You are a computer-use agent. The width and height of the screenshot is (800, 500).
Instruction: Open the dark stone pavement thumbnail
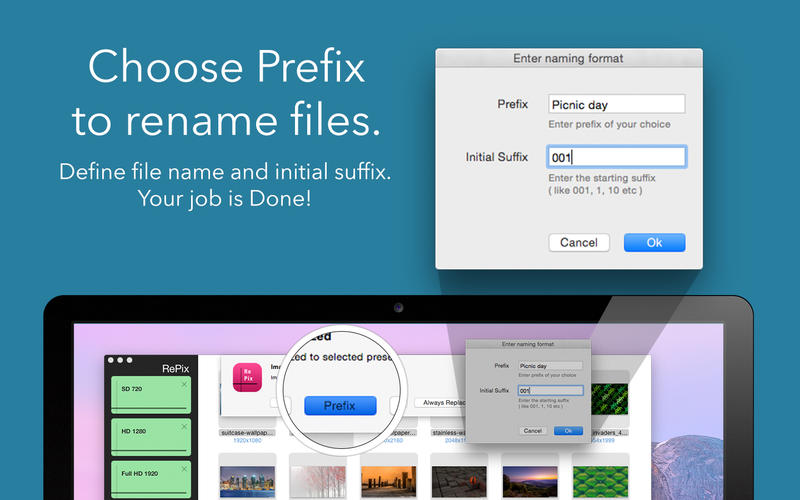[459, 481]
